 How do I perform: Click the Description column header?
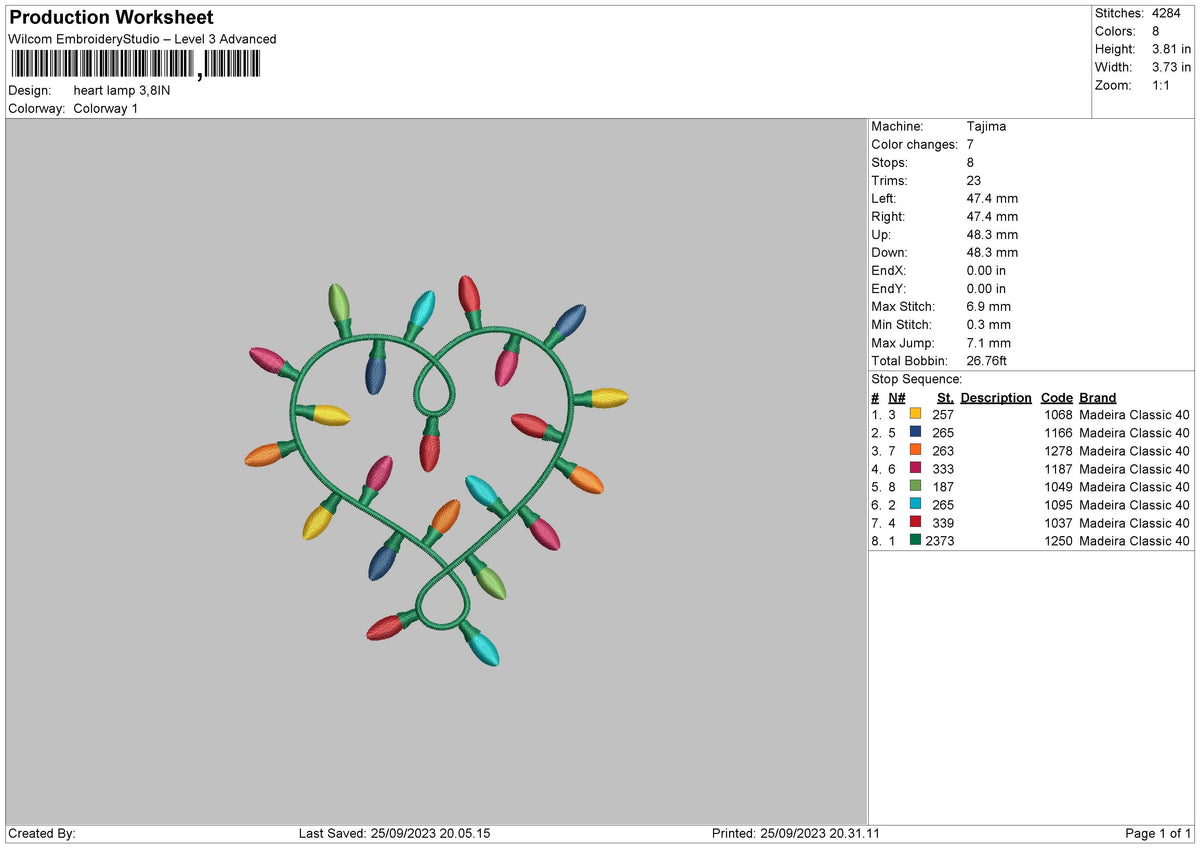(996, 398)
